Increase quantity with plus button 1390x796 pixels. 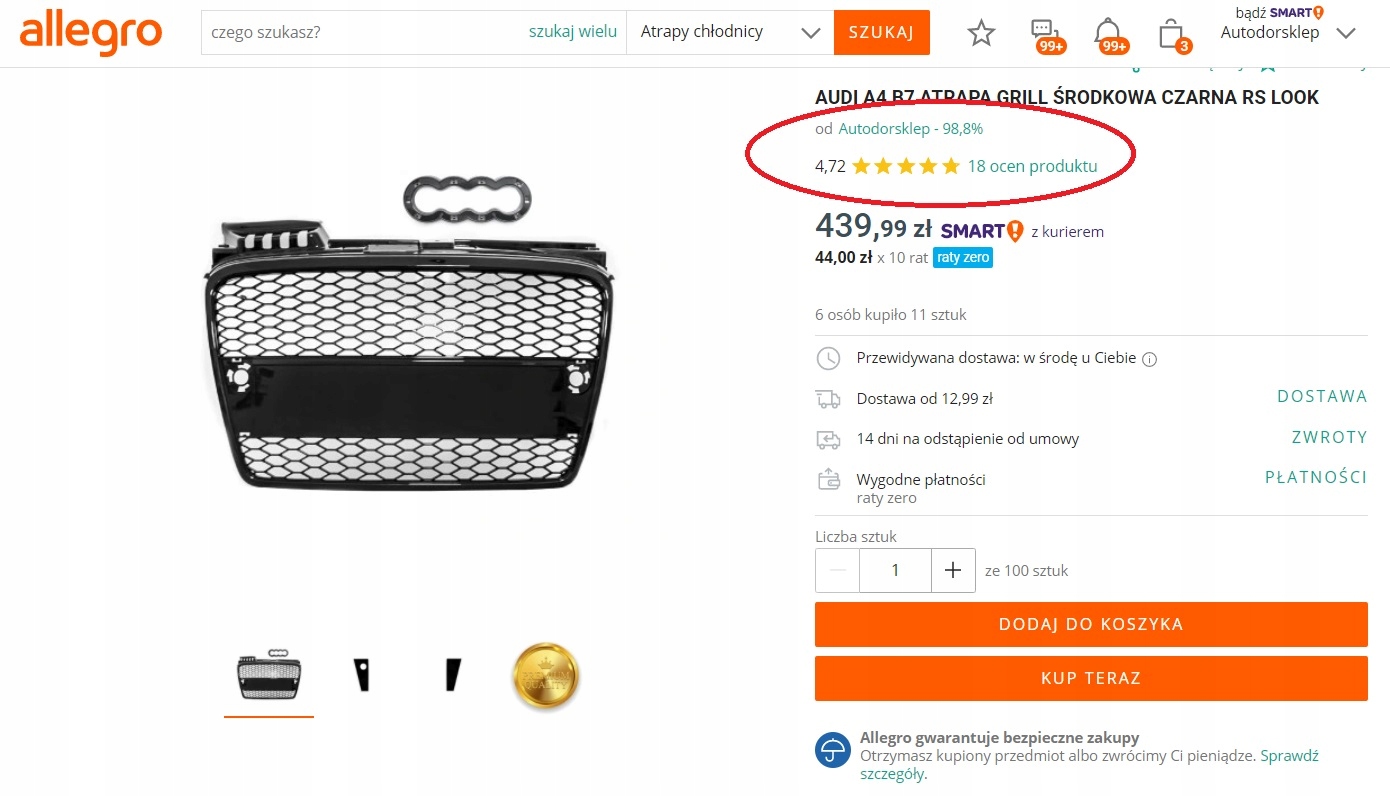[953, 570]
